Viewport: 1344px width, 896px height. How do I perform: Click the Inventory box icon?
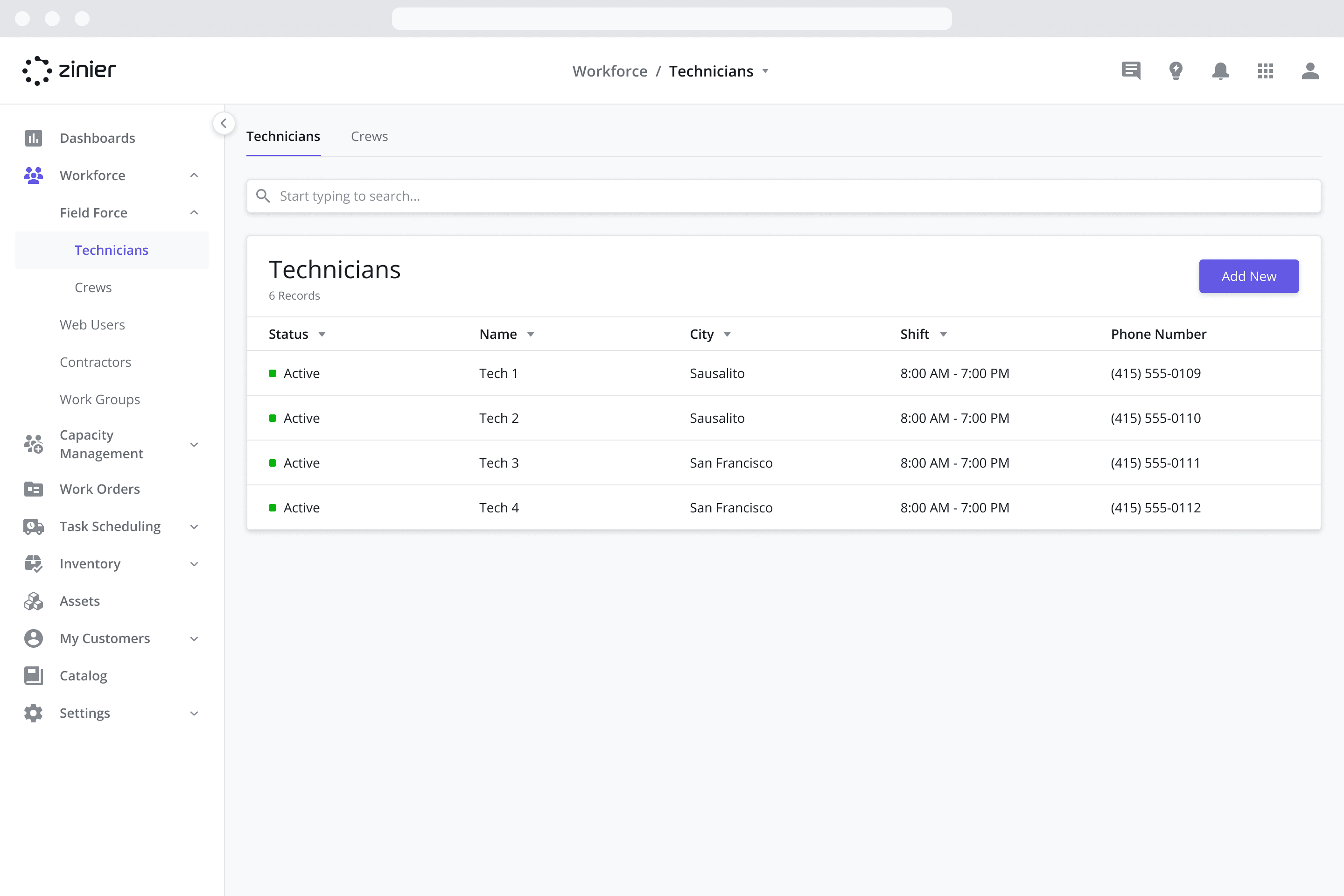[34, 563]
